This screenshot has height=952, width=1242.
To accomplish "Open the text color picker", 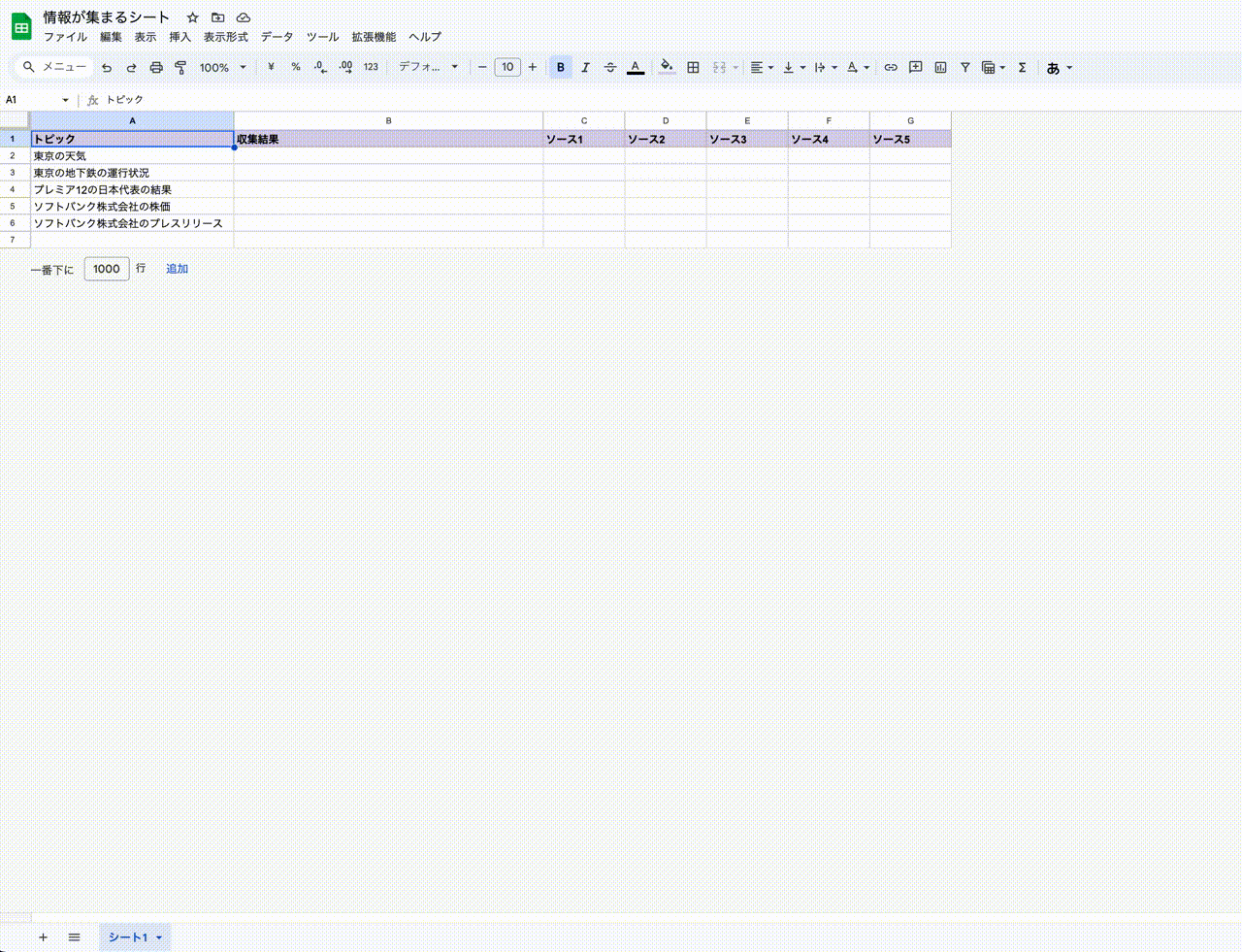I will click(x=636, y=68).
